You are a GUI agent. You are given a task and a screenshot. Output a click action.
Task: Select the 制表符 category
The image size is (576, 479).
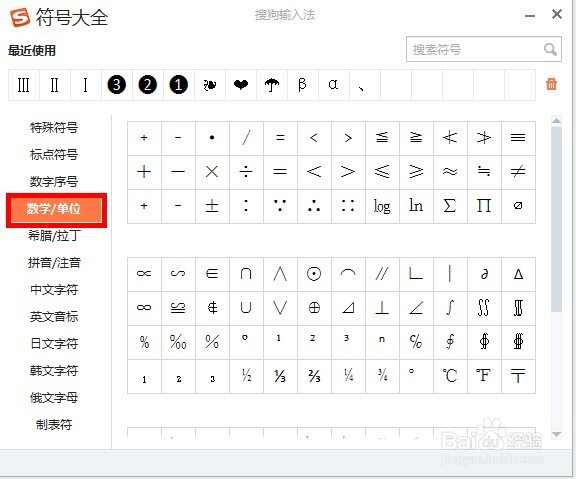pos(54,425)
